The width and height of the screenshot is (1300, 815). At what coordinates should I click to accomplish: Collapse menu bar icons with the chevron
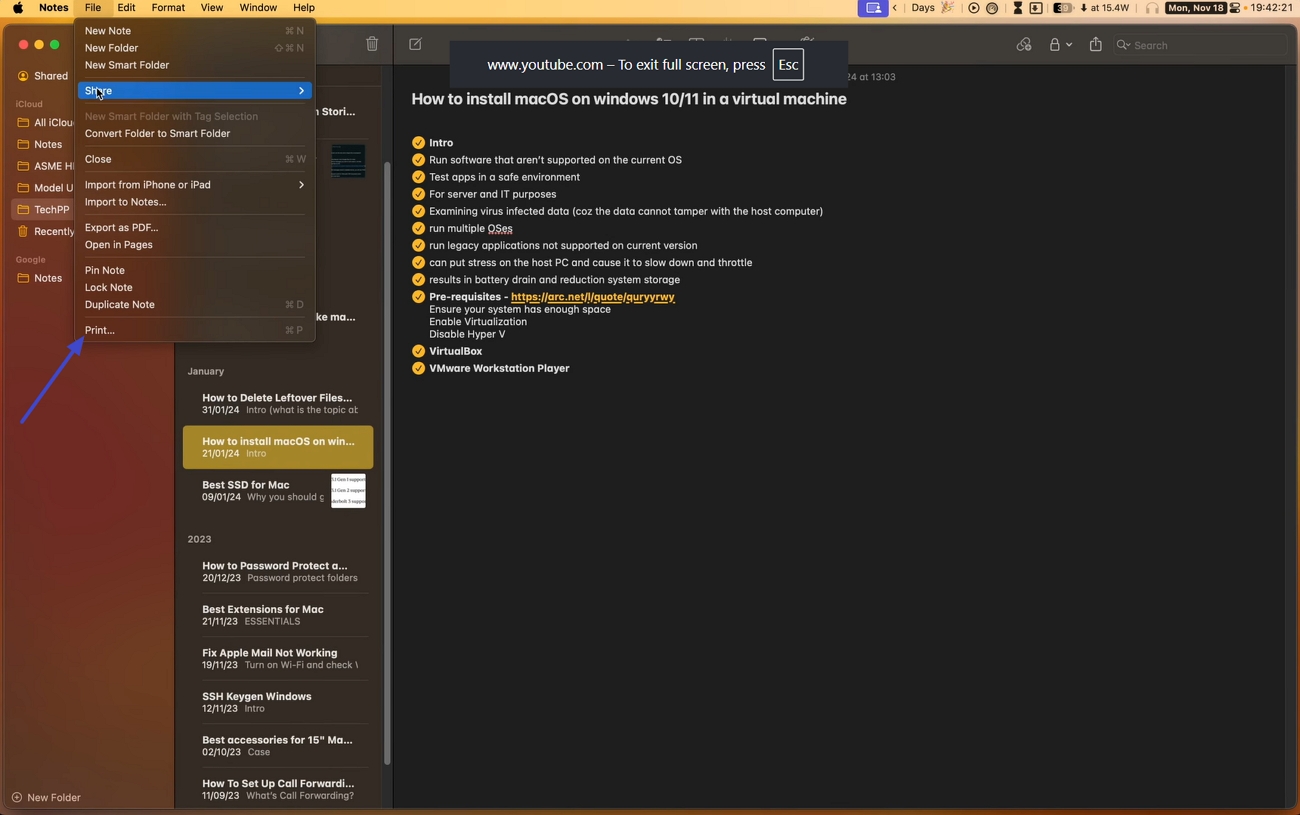pyautogui.click(x=896, y=8)
